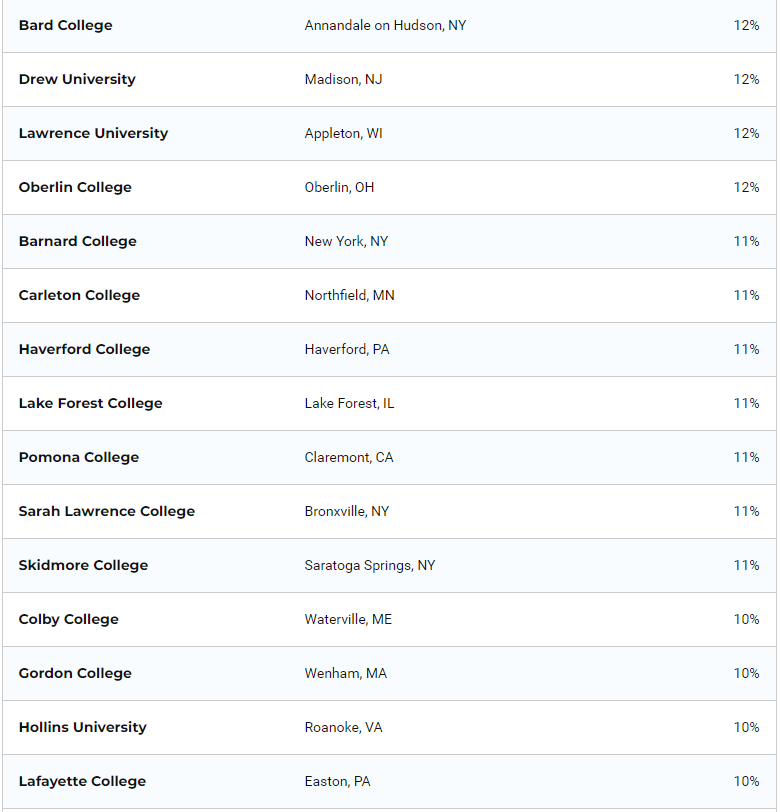Open Carleton College page
Screen dimensions: 780x812
click(x=79, y=295)
